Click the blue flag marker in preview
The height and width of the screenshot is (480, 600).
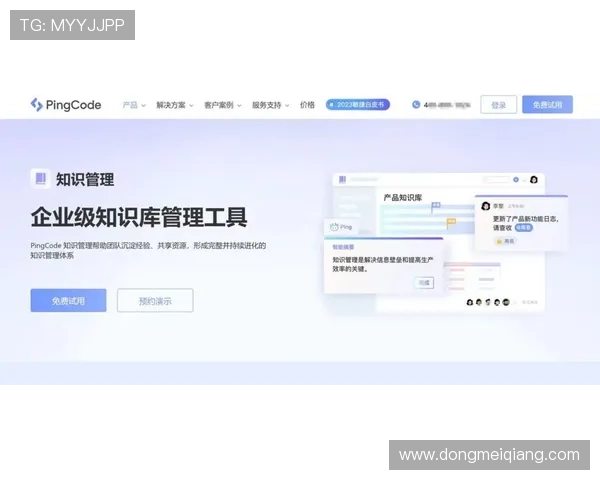(436, 206)
